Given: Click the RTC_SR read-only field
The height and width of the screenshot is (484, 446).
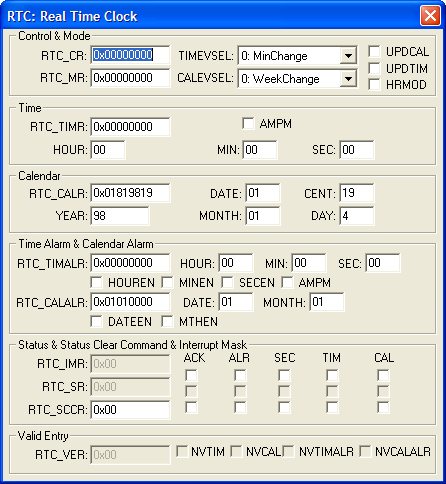Looking at the screenshot, I should [130, 387].
